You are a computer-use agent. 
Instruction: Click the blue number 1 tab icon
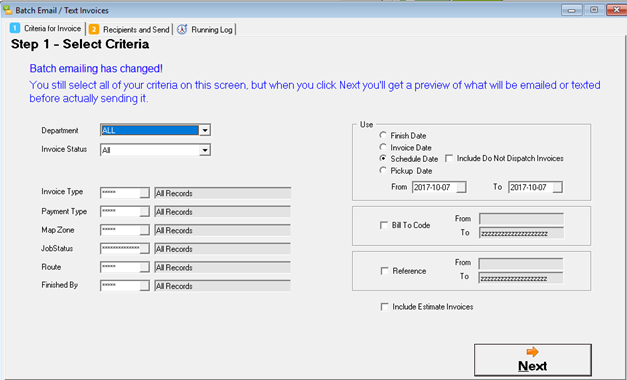click(x=15, y=28)
